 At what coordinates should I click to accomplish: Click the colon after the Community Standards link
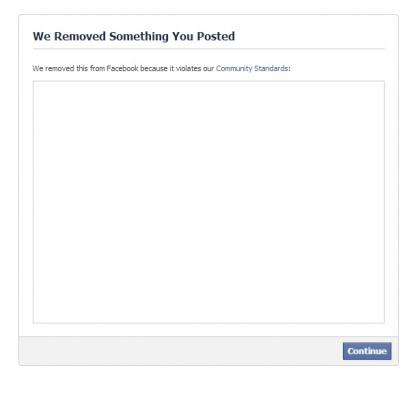pos(289,69)
